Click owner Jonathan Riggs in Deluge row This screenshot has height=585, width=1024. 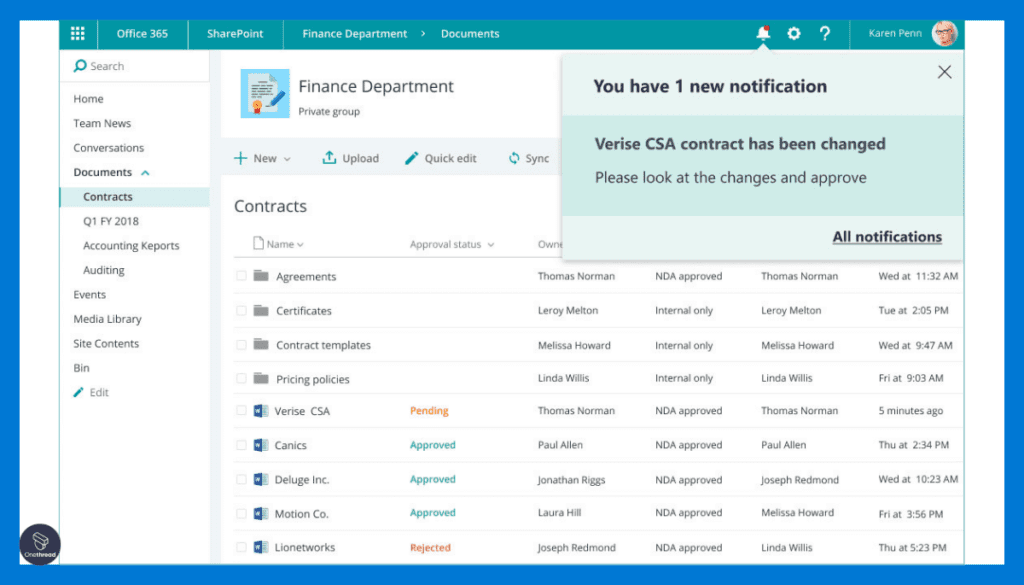[x=571, y=480]
